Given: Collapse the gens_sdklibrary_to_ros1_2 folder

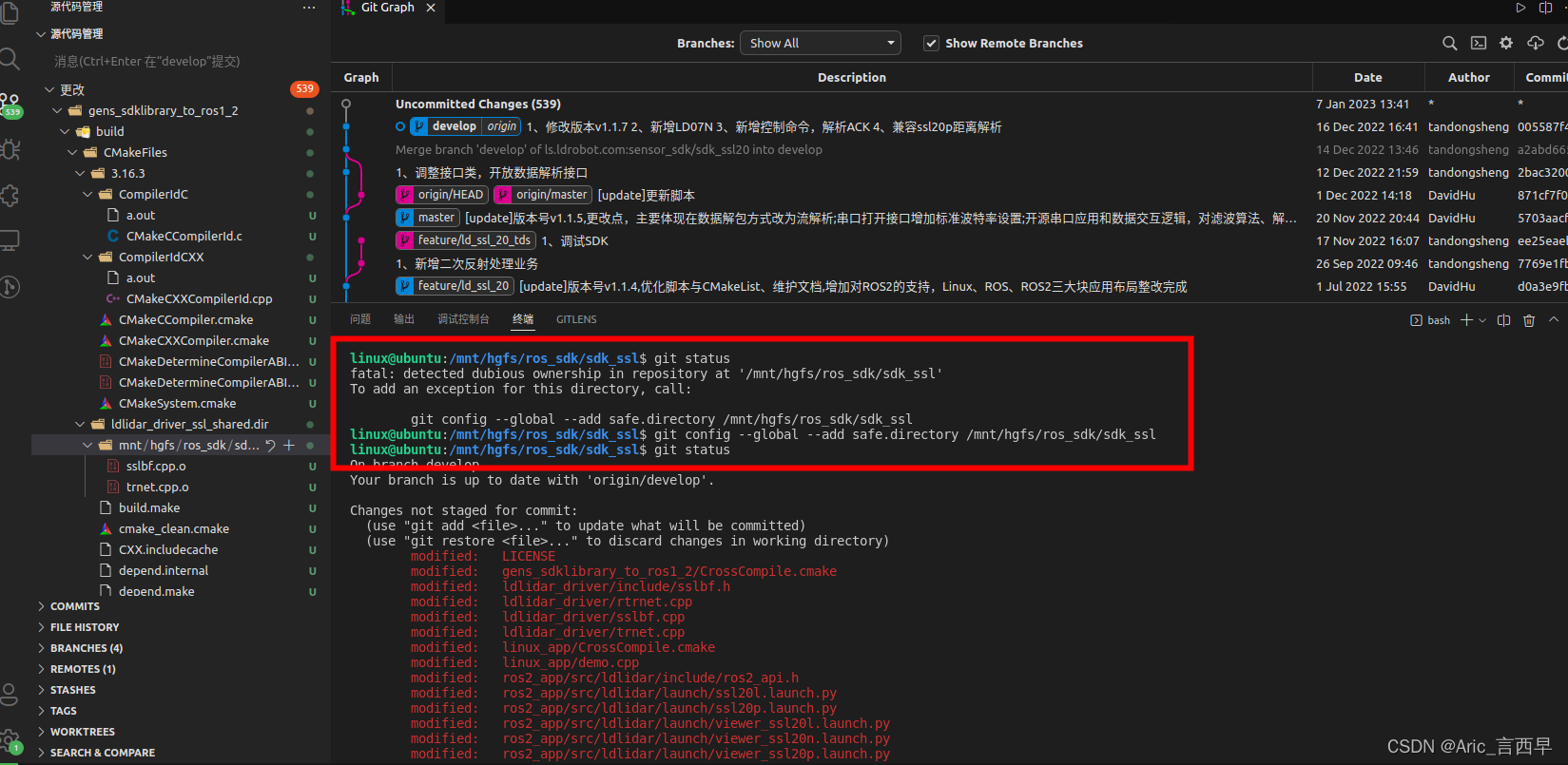Looking at the screenshot, I should click(57, 110).
